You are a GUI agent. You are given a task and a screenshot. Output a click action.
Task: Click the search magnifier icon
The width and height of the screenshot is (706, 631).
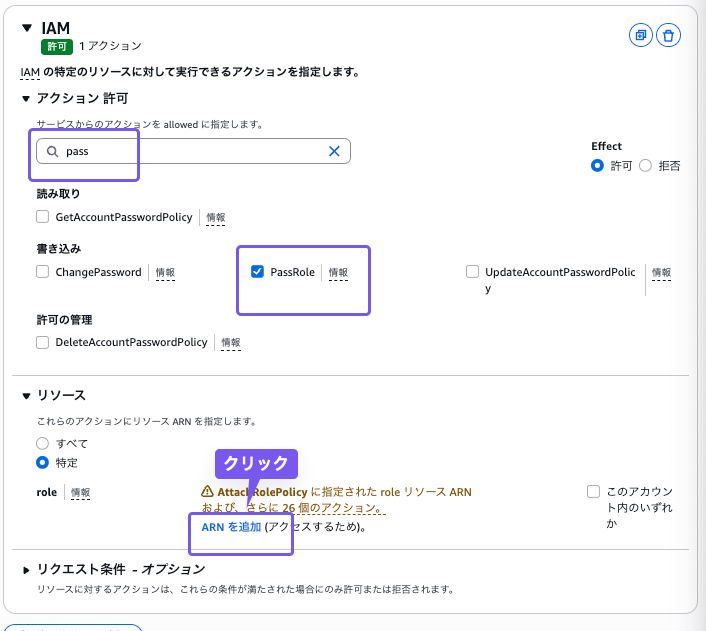click(53, 151)
